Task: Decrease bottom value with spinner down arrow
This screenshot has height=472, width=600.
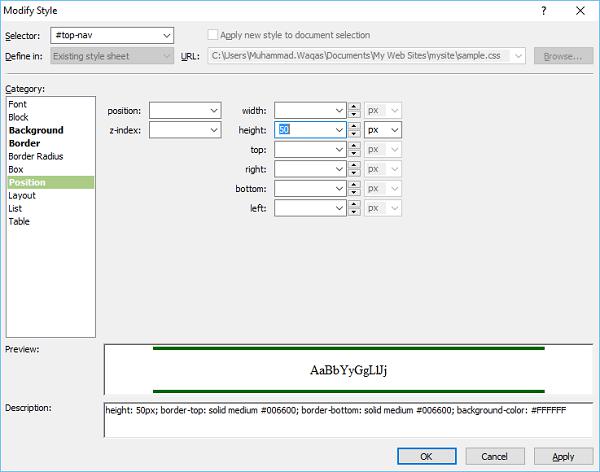Action: (354, 193)
